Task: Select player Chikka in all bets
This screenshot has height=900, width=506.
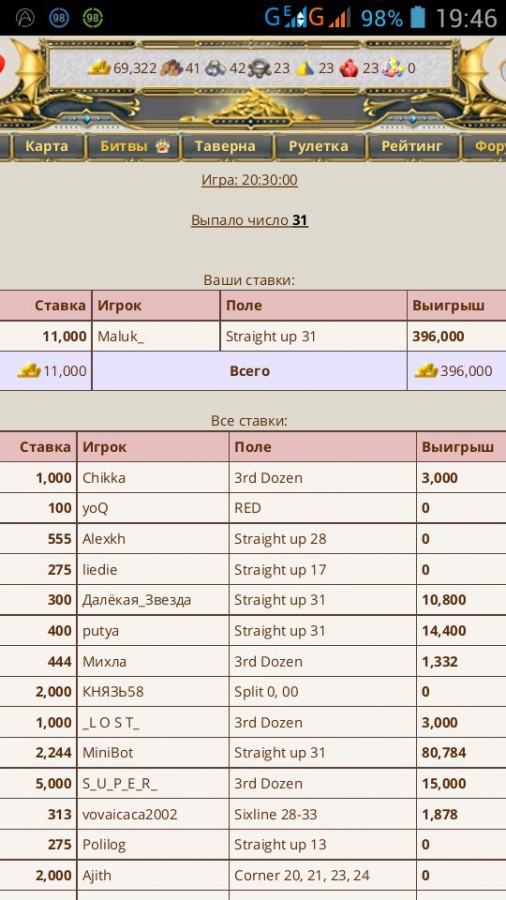Action: pos(104,478)
